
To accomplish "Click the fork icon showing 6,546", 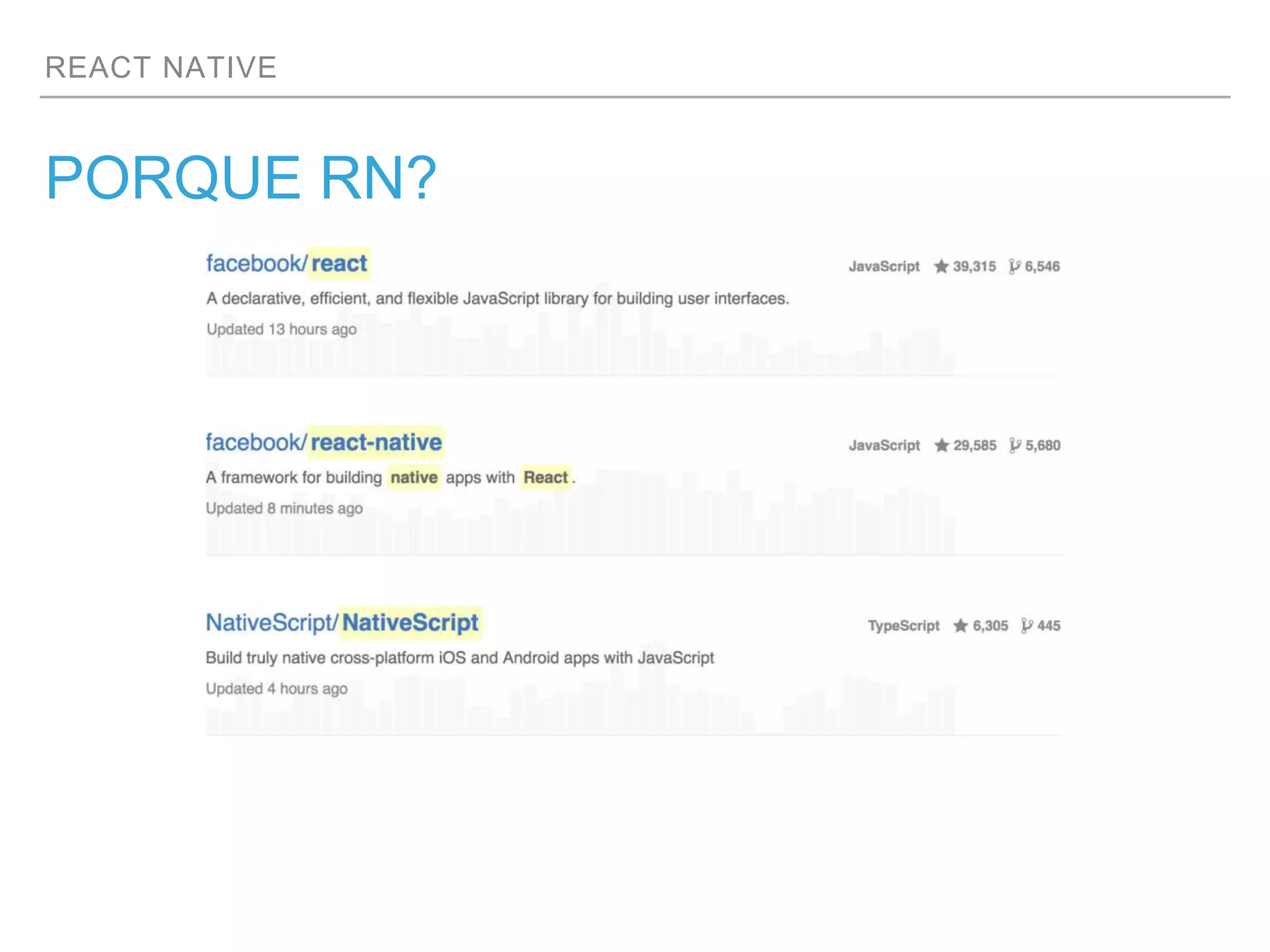I will click(x=1015, y=267).
